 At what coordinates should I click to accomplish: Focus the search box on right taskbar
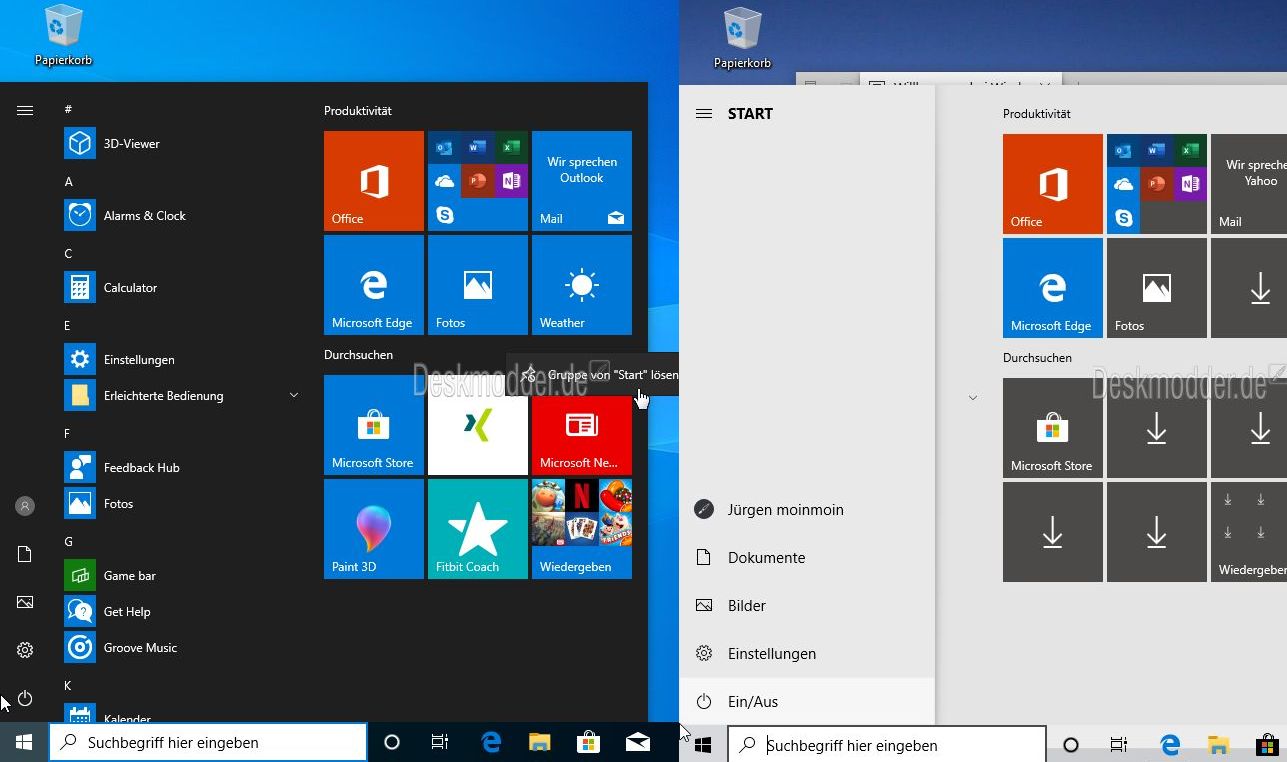[x=887, y=745]
